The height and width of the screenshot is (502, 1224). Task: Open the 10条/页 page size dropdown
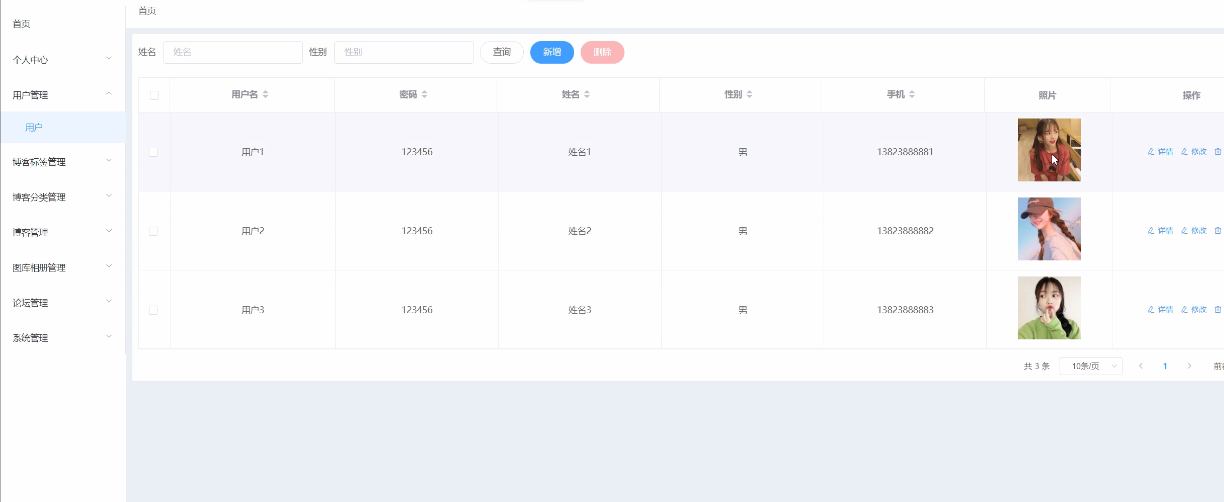pyautogui.click(x=1090, y=366)
